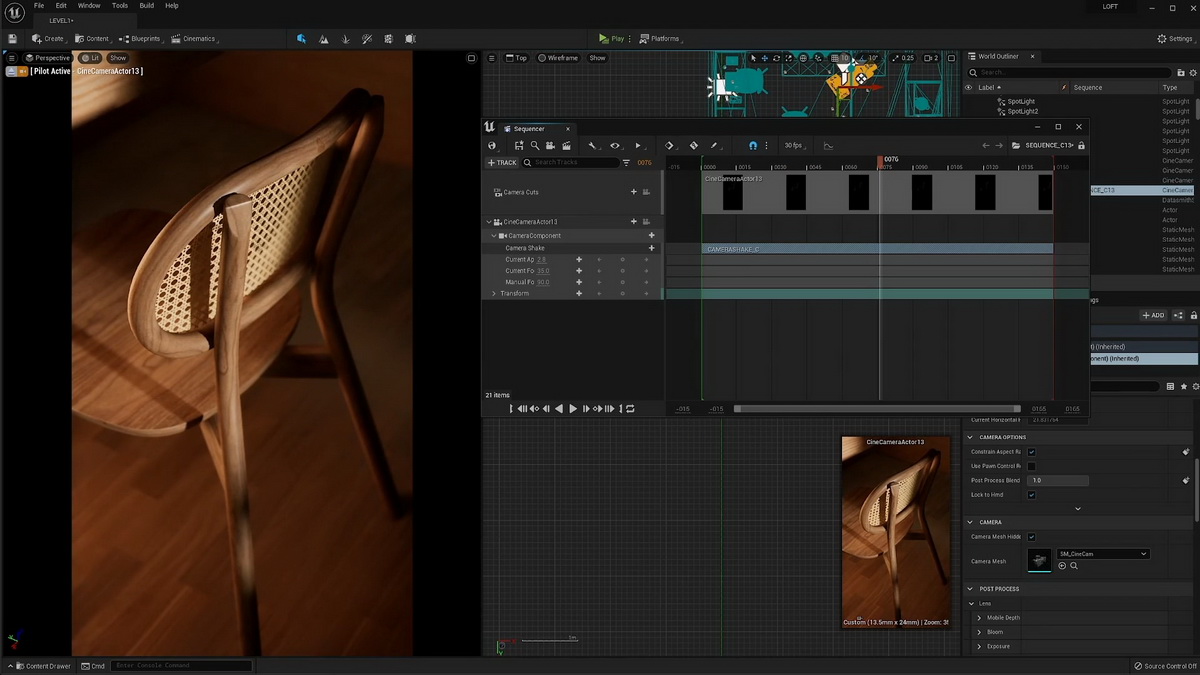Viewport: 1200px width, 675px height.
Task: Open the Help menu
Action: point(172,6)
